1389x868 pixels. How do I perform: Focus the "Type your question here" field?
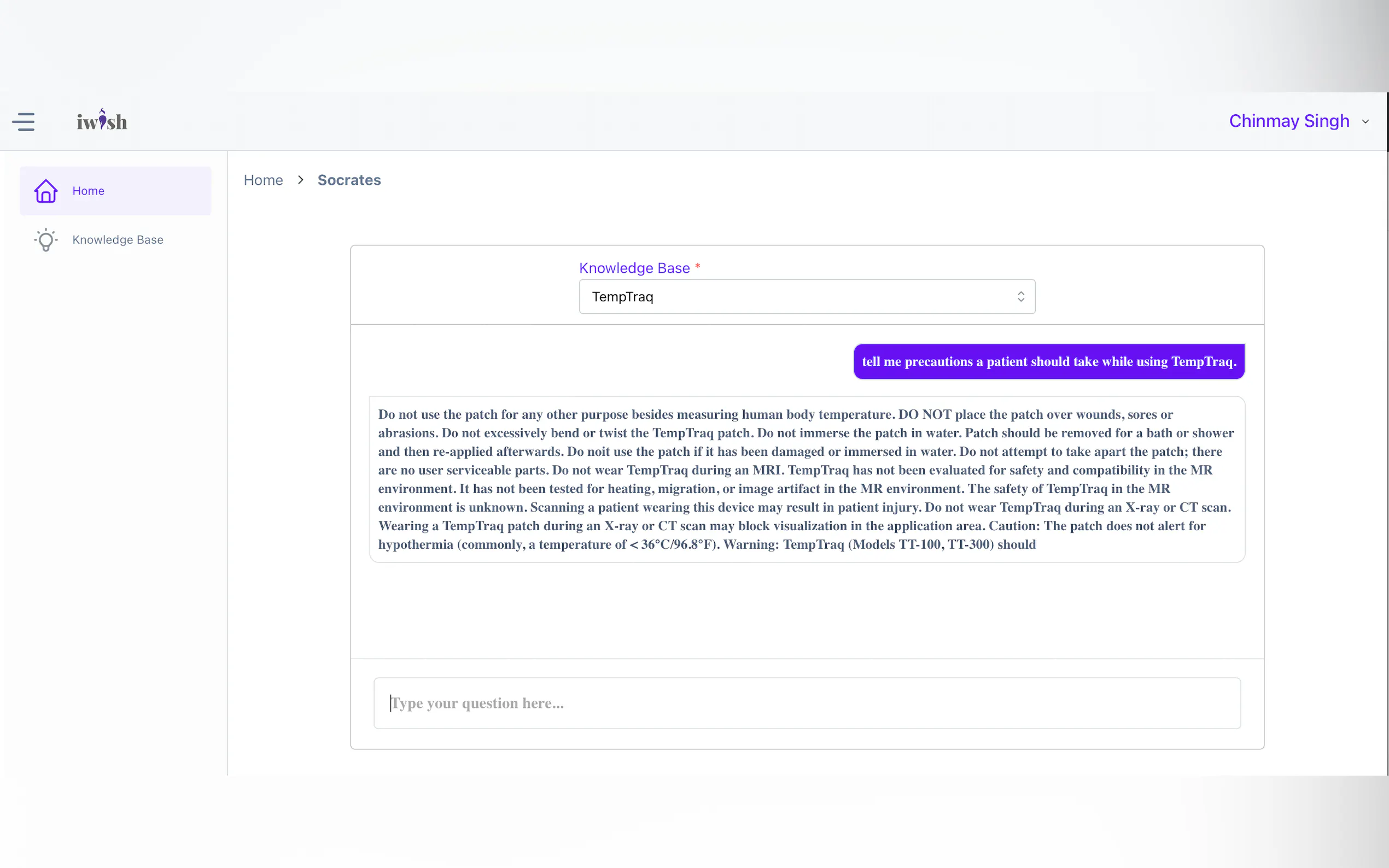point(806,703)
